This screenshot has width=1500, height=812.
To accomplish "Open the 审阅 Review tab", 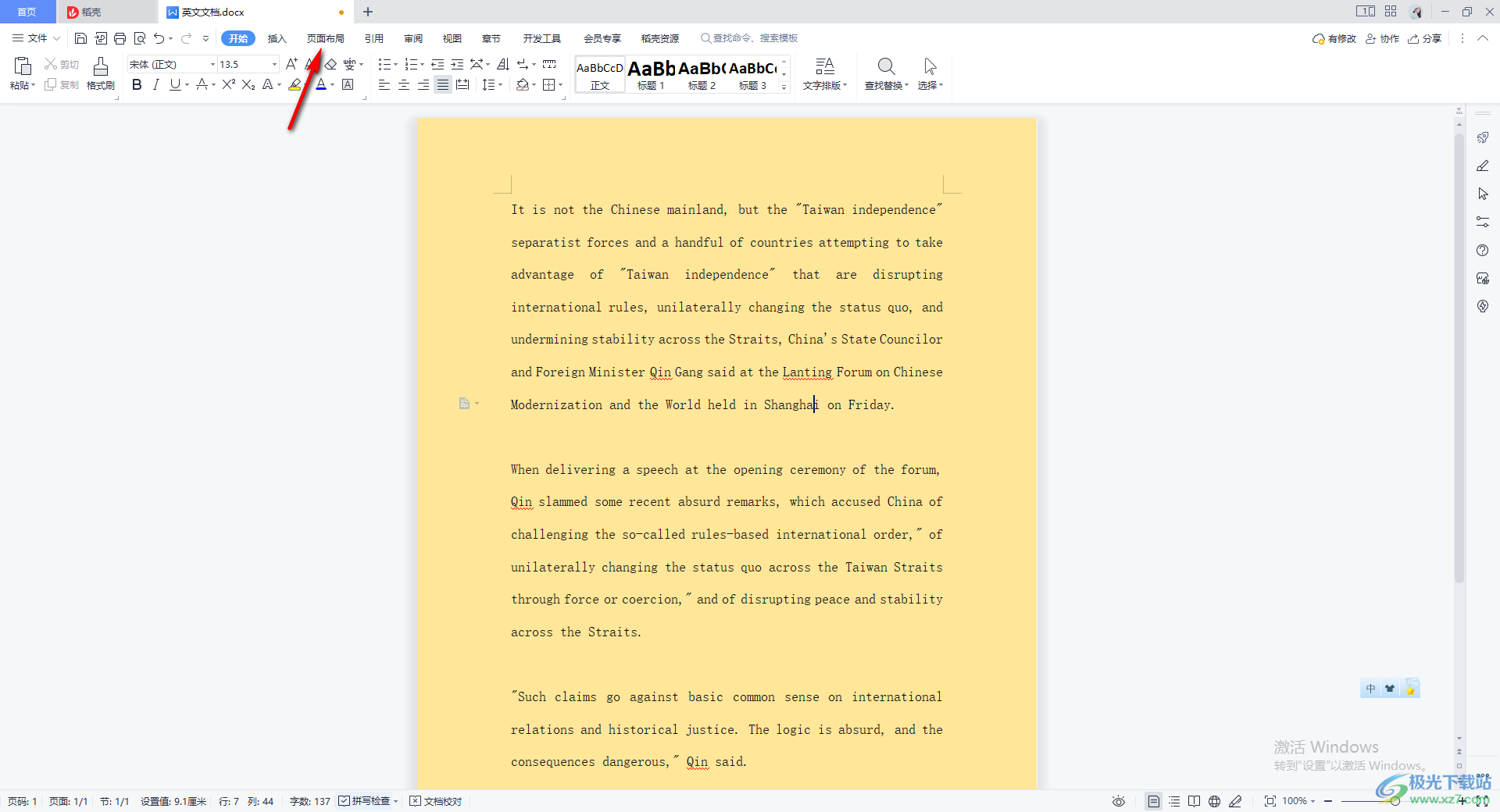I will coord(413,38).
